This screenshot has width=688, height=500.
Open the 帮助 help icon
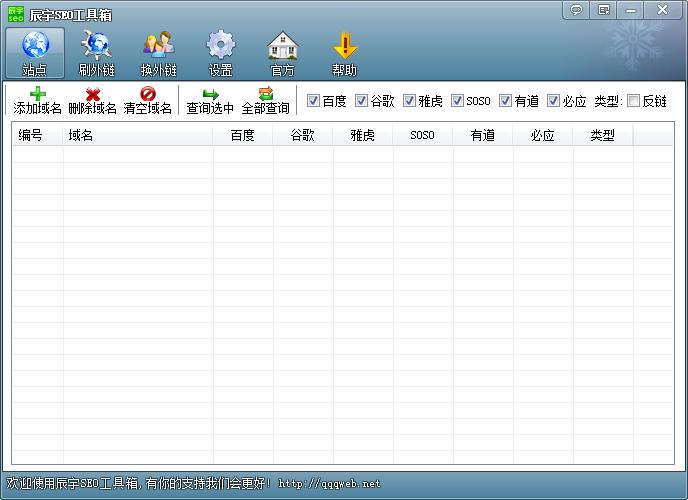(344, 54)
